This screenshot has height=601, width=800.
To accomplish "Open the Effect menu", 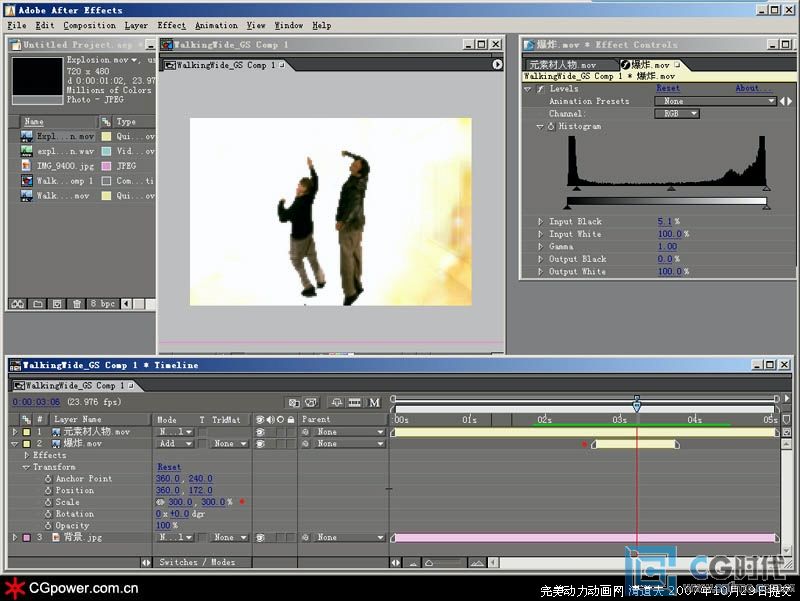I will 171,25.
